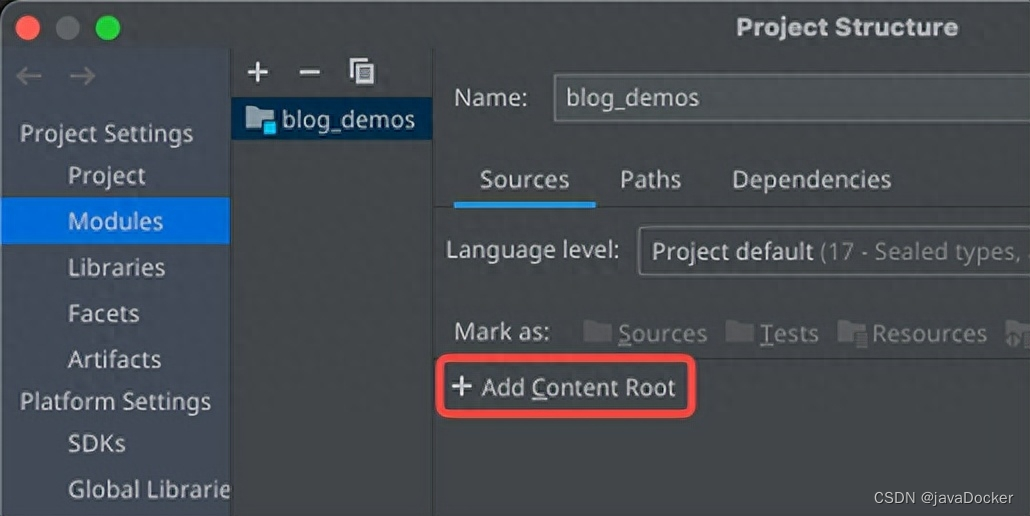This screenshot has width=1030, height=516.
Task: Mark folder as Sources
Action: (x=645, y=333)
